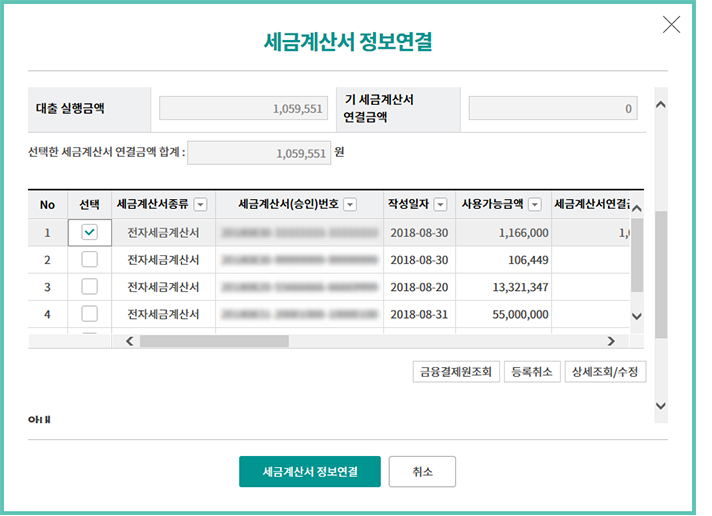This screenshot has width=712, height=516.
Task: Click the 금융결제원조회 button
Action: pos(455,372)
